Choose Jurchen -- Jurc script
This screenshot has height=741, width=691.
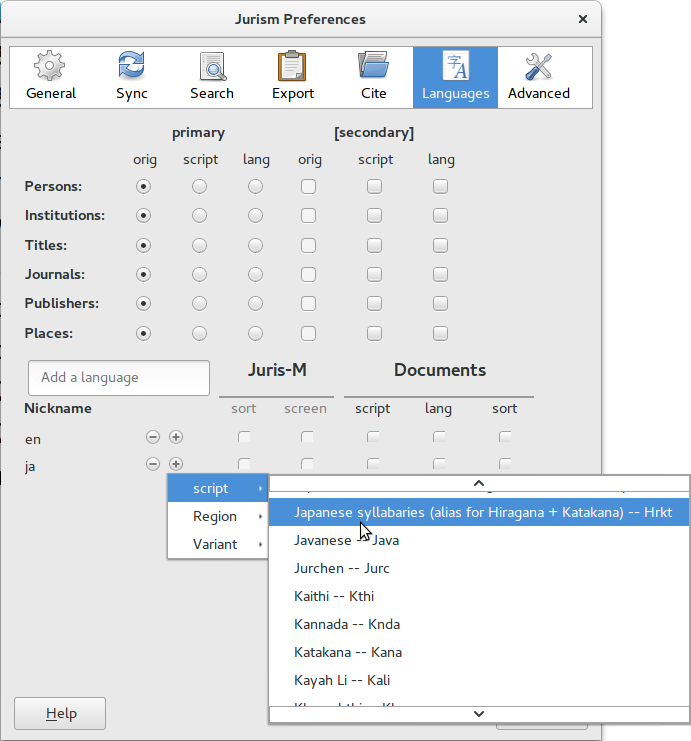479,568
